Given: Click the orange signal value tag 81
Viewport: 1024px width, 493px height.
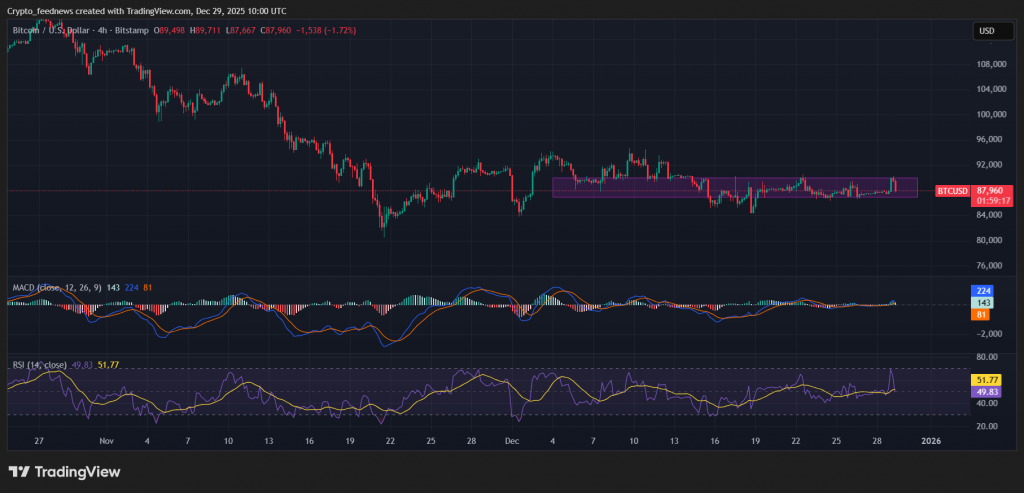Looking at the screenshot, I should point(982,314).
